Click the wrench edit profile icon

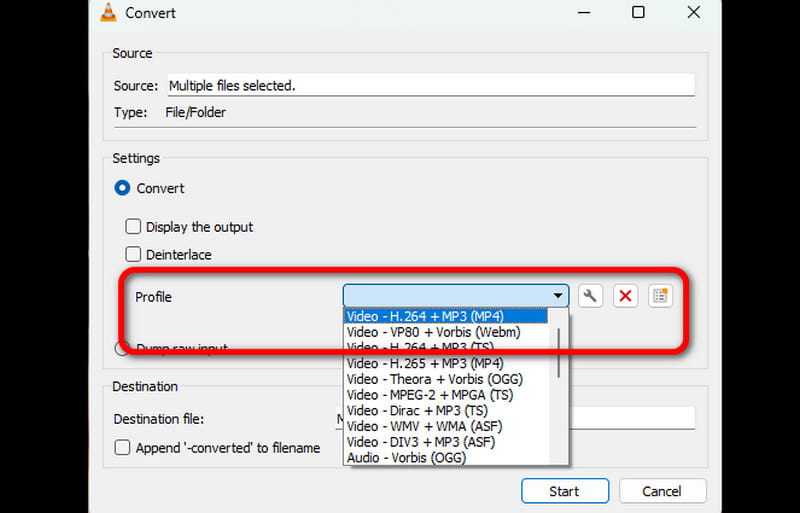click(591, 296)
